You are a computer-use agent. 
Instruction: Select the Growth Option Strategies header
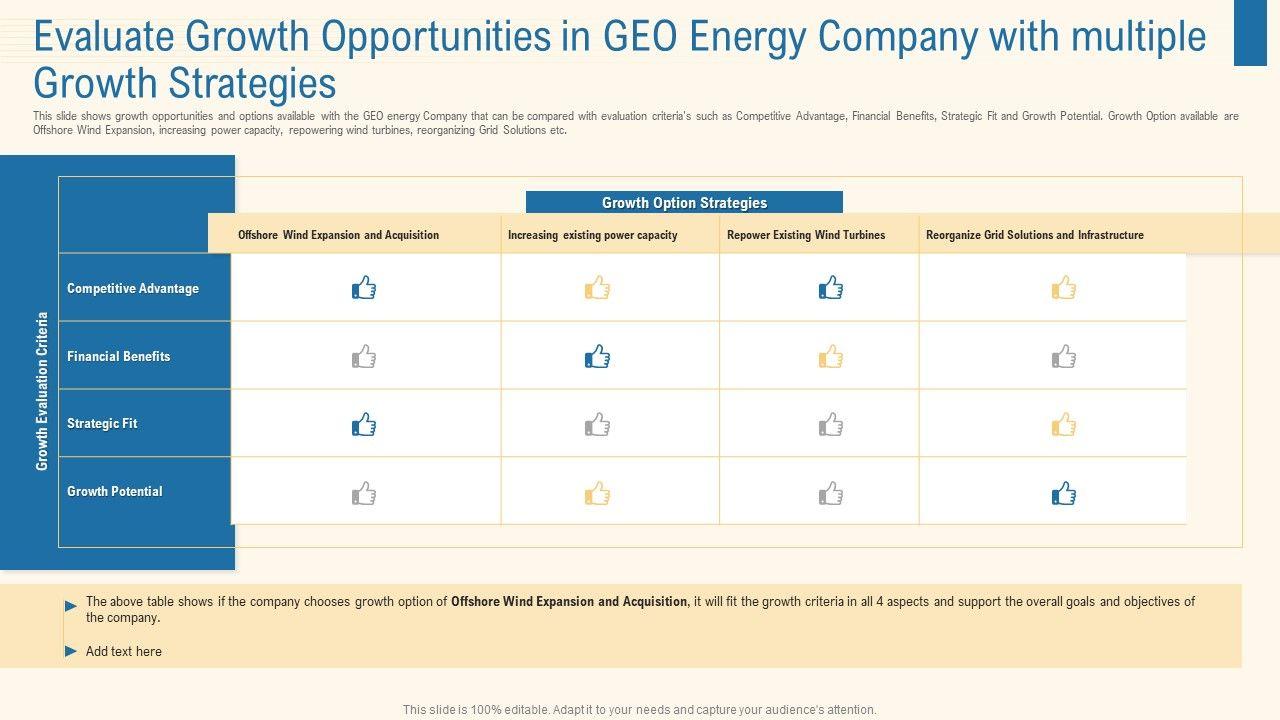(684, 203)
